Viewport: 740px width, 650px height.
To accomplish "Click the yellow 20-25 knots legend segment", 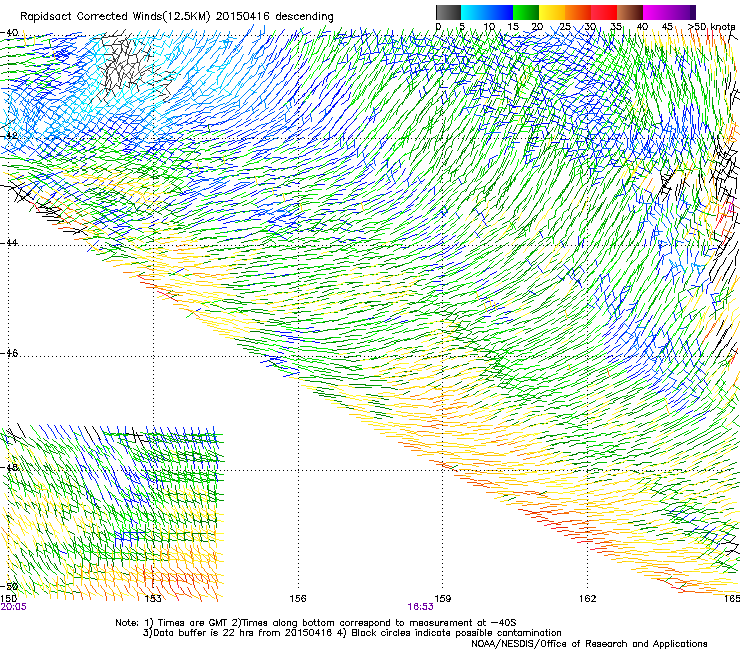I will click(x=552, y=12).
